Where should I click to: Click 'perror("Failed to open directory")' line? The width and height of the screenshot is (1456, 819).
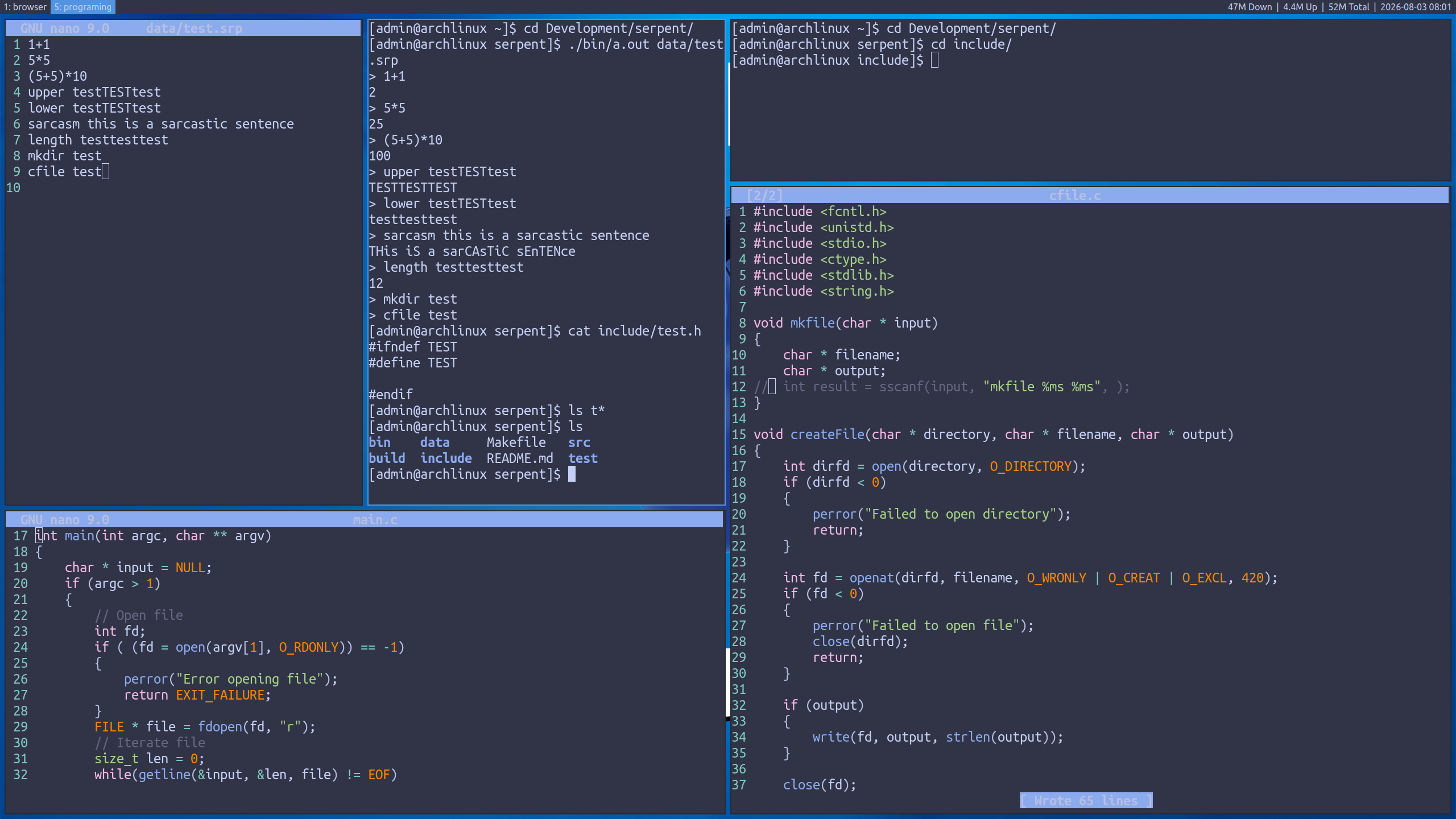(x=942, y=514)
